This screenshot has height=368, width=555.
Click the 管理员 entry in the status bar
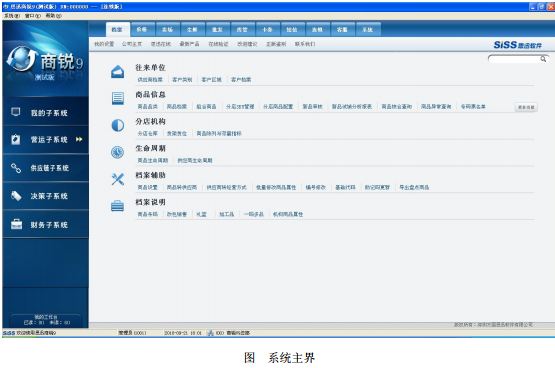132,333
